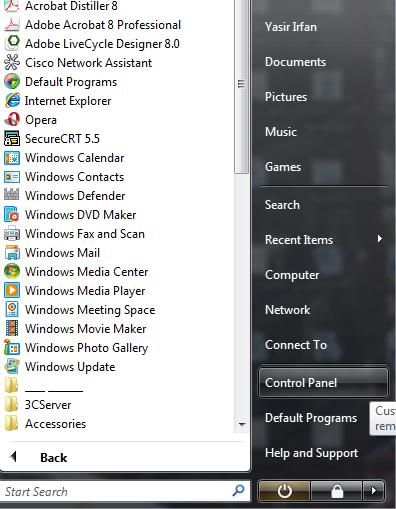
Task: Click the Windows Meeting Space icon
Action: pos(12,309)
